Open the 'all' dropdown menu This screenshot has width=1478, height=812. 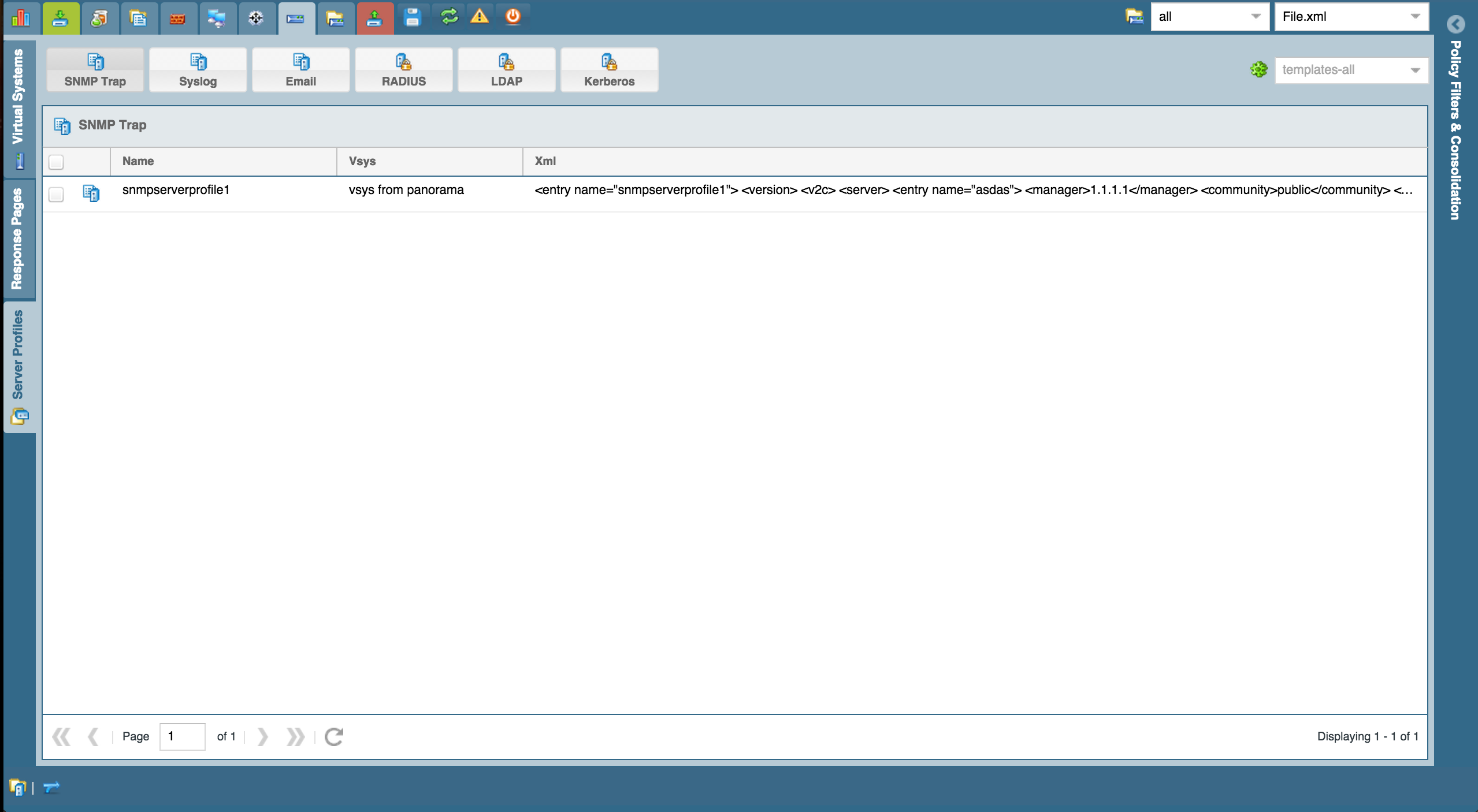1255,17
